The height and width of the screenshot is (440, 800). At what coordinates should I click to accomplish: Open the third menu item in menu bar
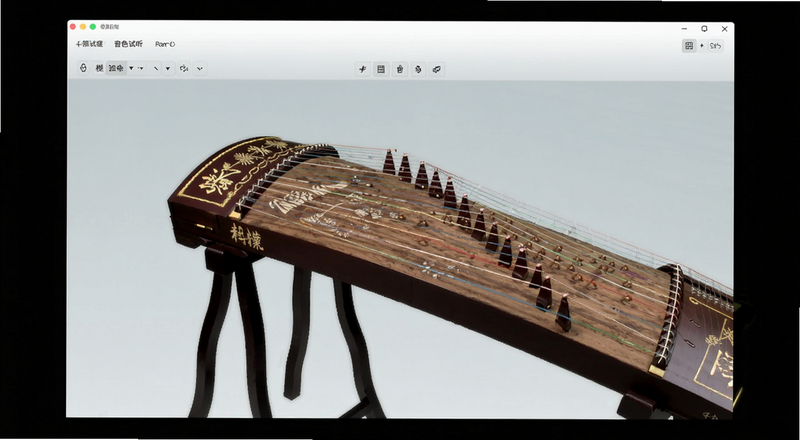(x=165, y=44)
